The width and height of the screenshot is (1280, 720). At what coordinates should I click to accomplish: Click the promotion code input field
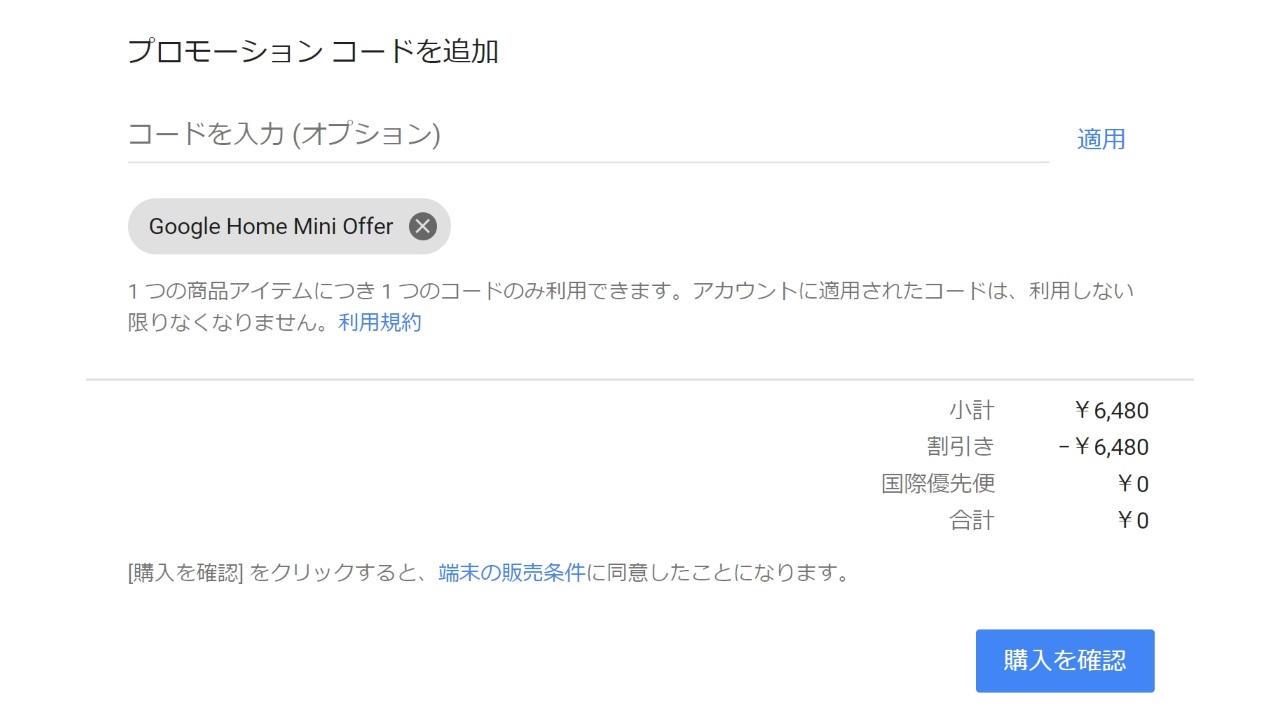587,135
